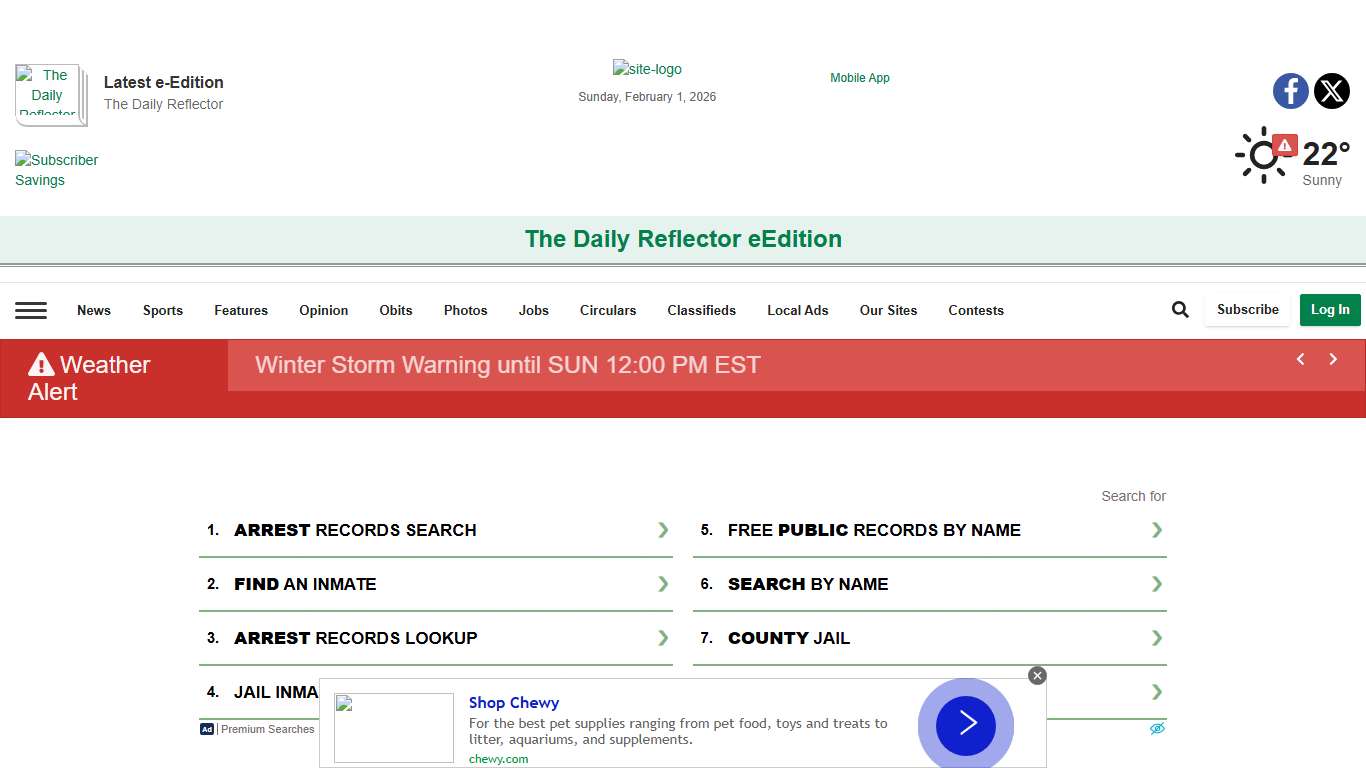Open the Latest e-Edition thumbnail
The height and width of the screenshot is (768, 1366).
click(50, 95)
